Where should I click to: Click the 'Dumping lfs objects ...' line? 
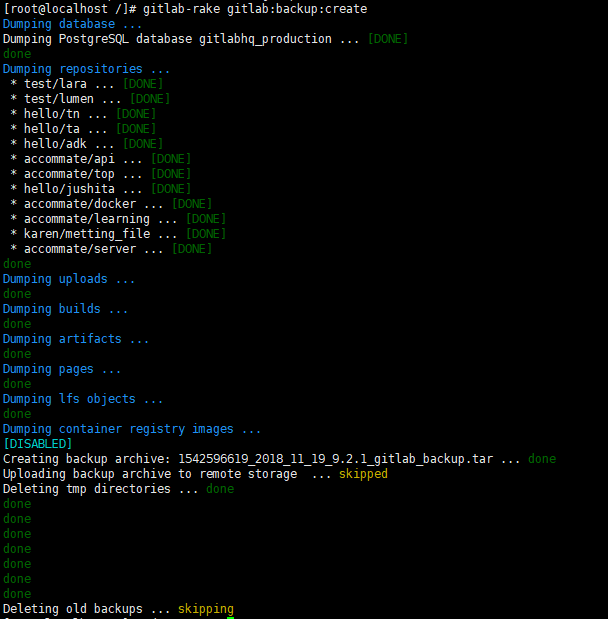83,399
